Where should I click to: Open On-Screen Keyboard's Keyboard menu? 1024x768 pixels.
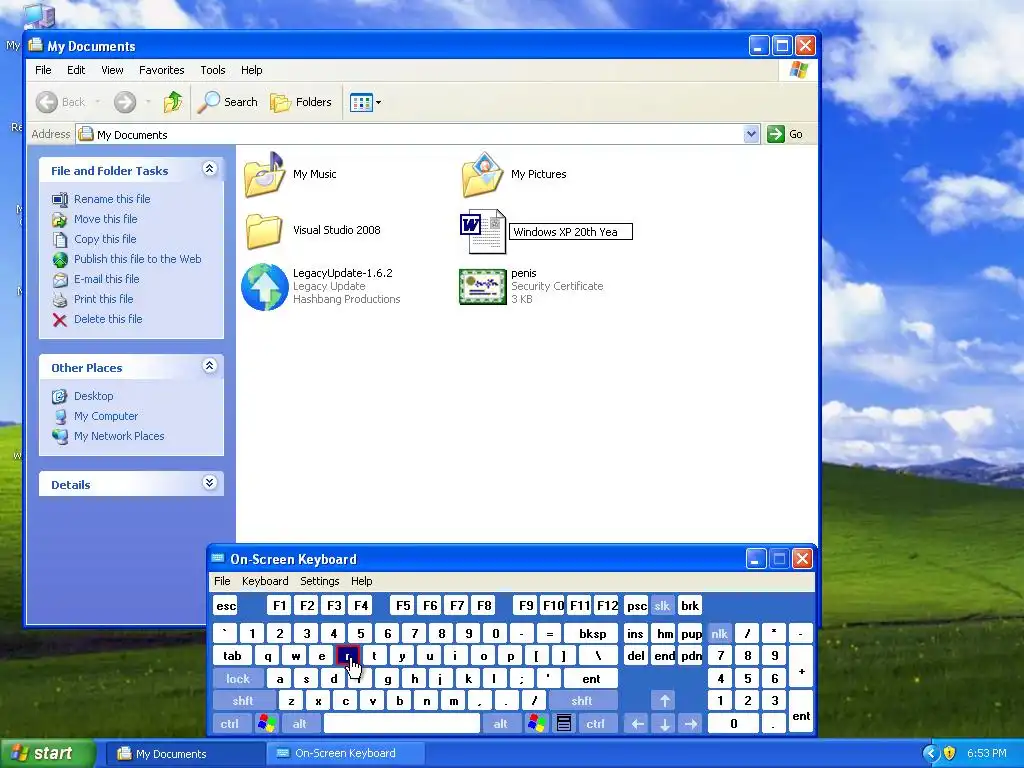(x=265, y=581)
